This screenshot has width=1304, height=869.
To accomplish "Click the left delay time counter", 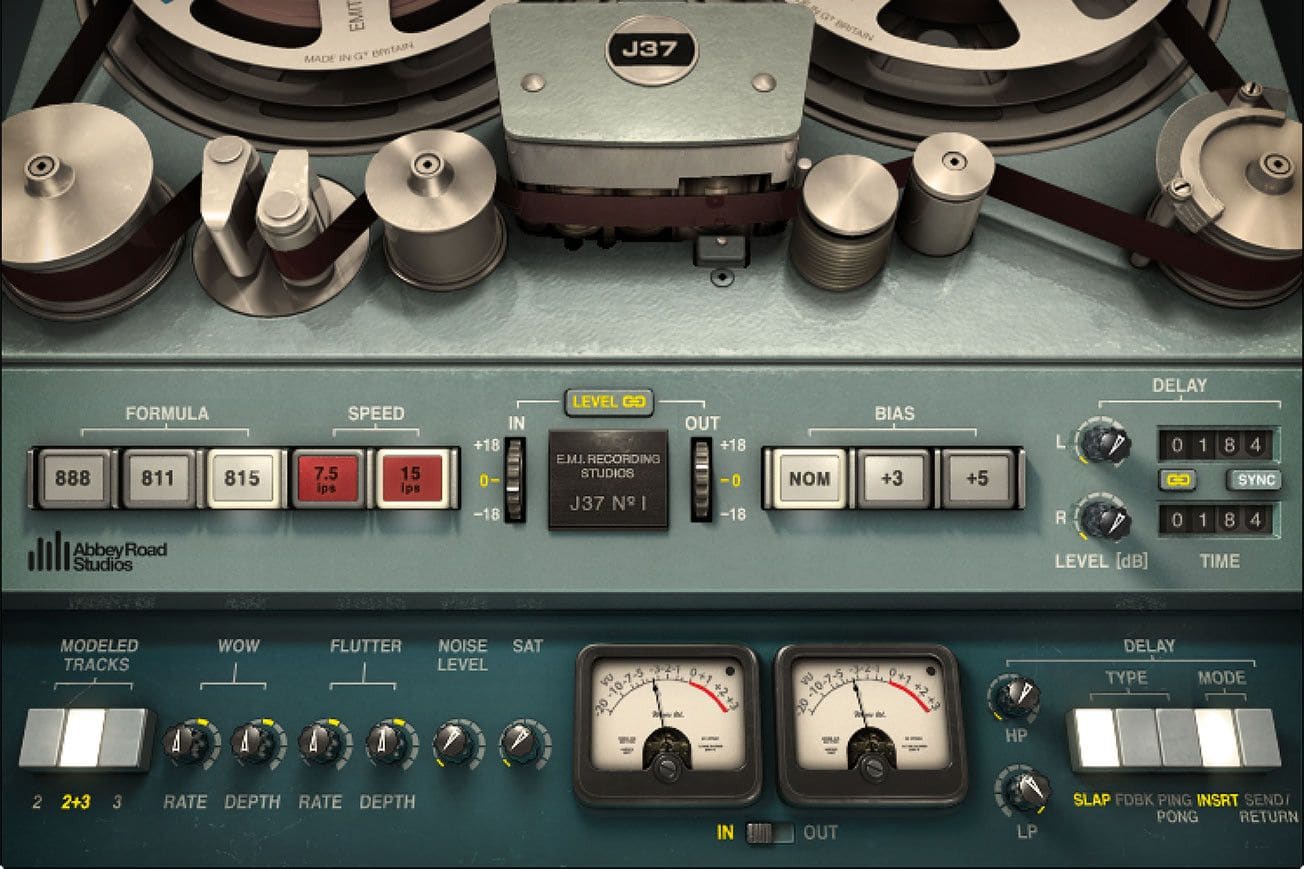I will [x=1215, y=443].
